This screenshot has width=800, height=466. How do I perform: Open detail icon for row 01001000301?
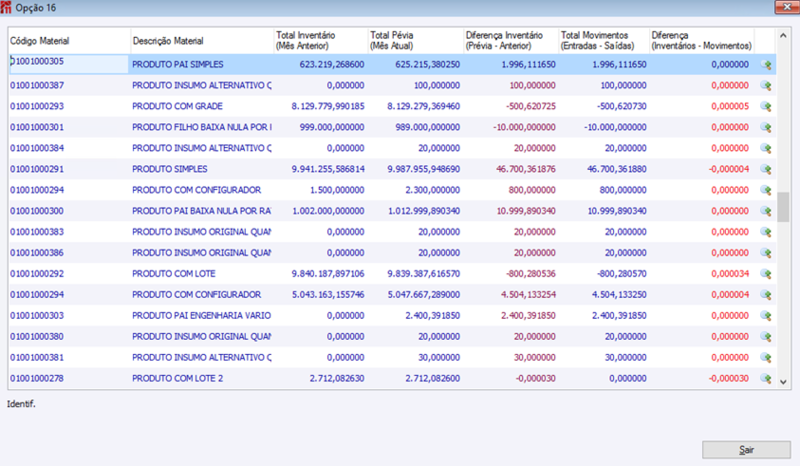[x=765, y=128]
